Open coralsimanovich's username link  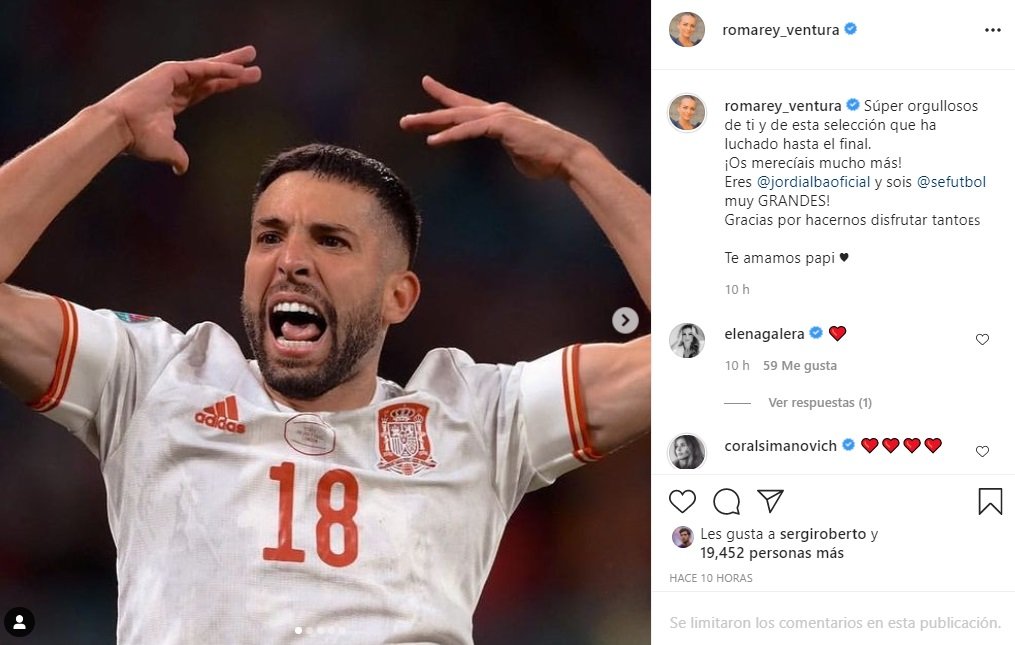(780, 446)
